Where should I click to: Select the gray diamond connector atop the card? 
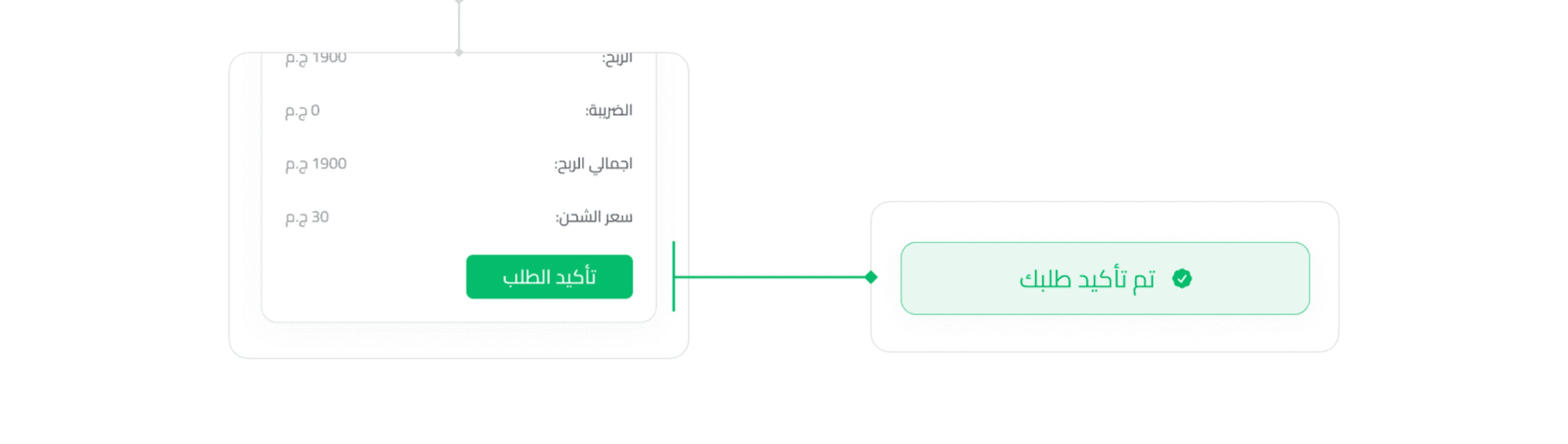click(459, 52)
